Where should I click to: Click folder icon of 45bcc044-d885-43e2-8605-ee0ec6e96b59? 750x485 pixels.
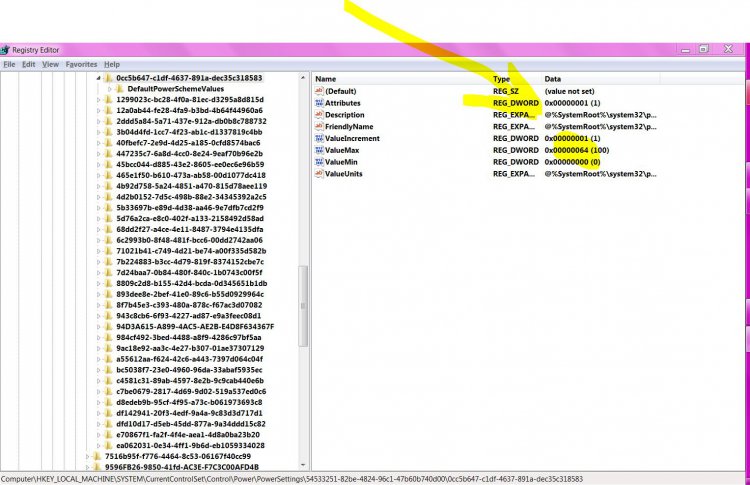tap(109, 164)
